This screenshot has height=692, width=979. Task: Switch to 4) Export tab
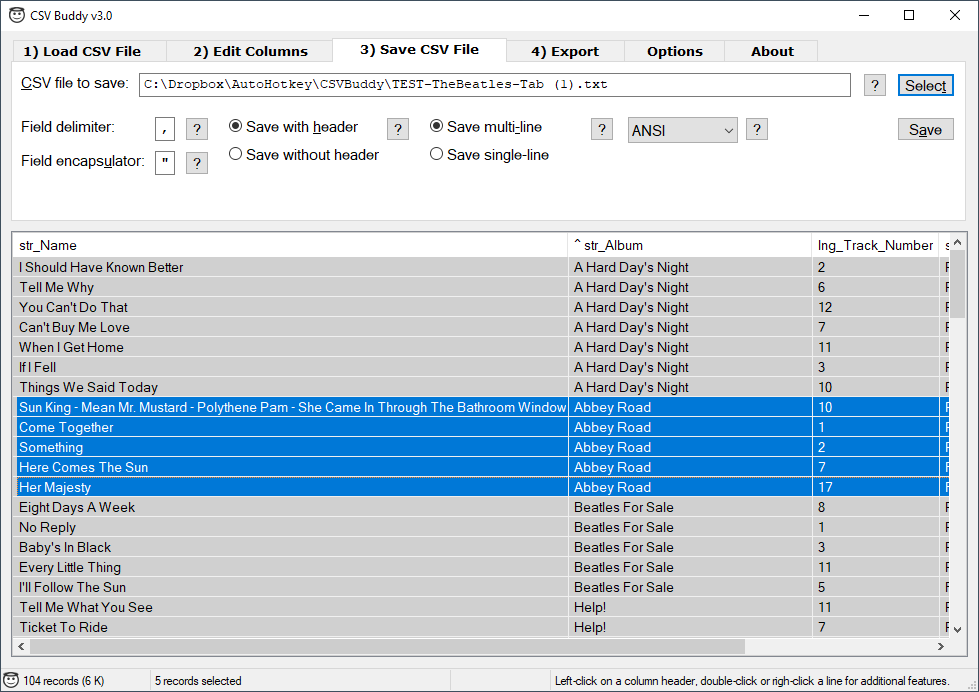click(565, 51)
